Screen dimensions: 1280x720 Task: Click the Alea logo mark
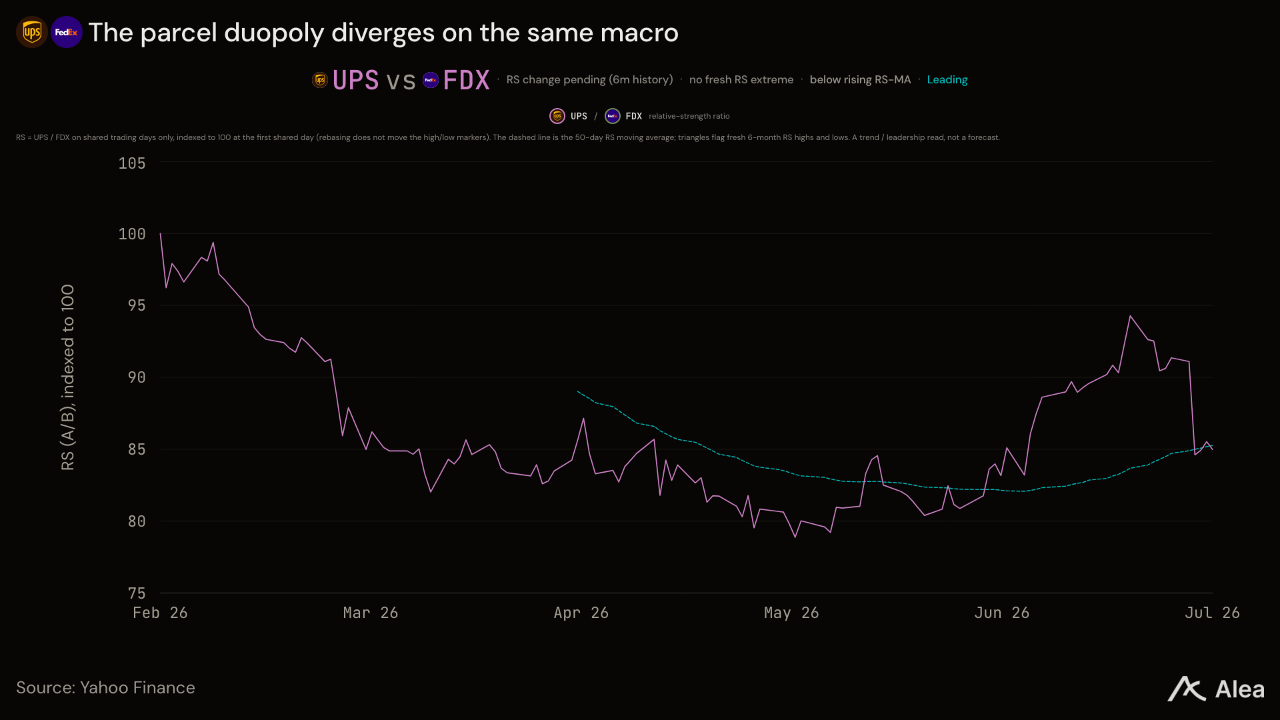[1187, 688]
